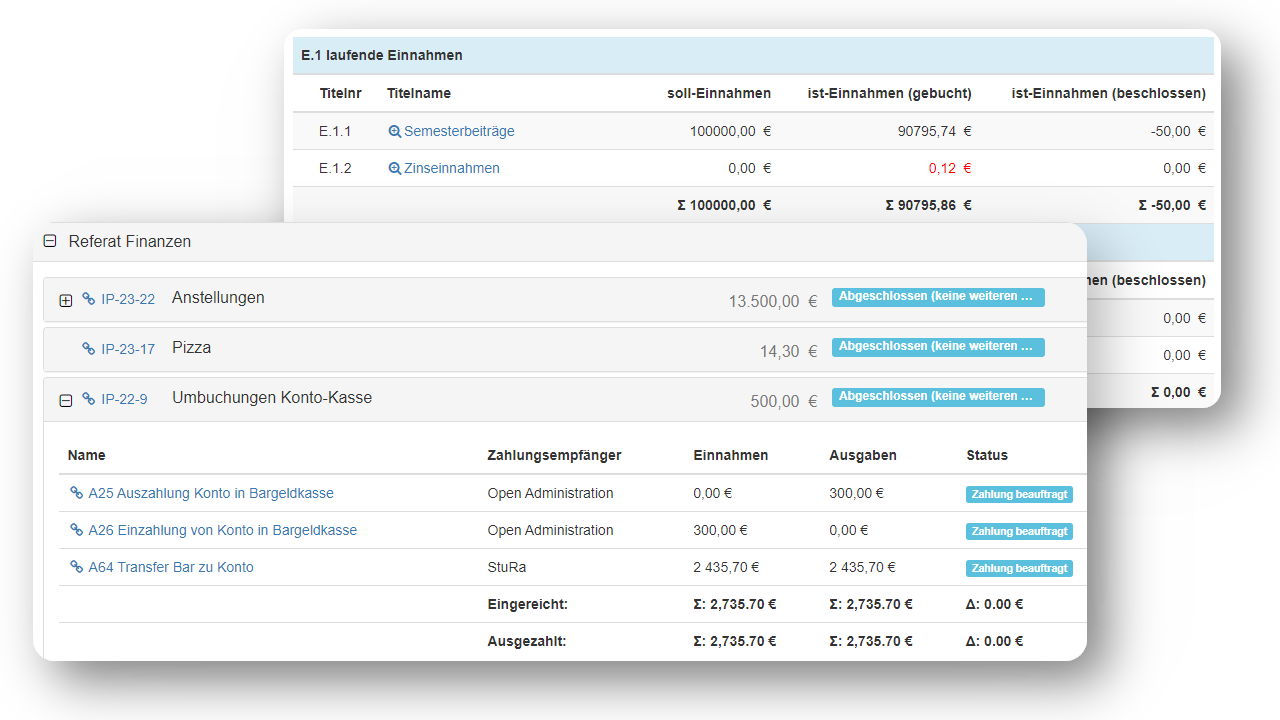Click the Zahlungsempfänger column header
Screen dimensions: 1280x720
554,455
